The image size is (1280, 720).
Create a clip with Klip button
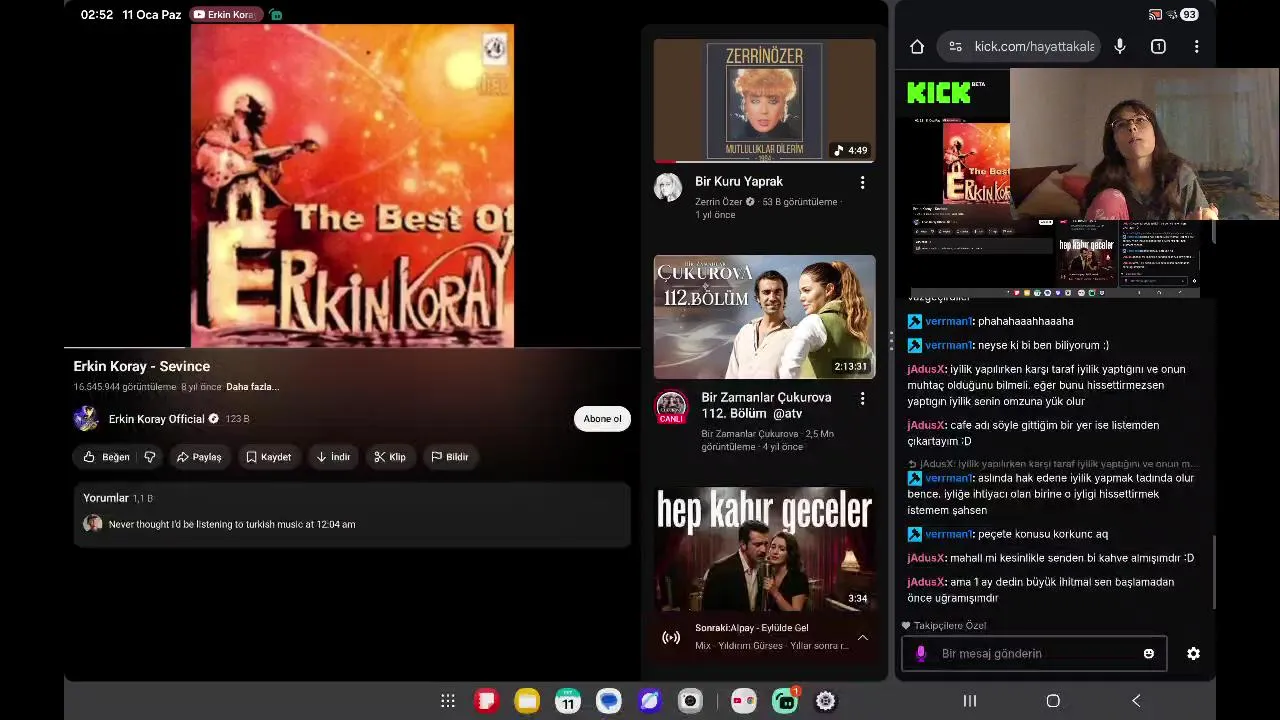pos(390,457)
